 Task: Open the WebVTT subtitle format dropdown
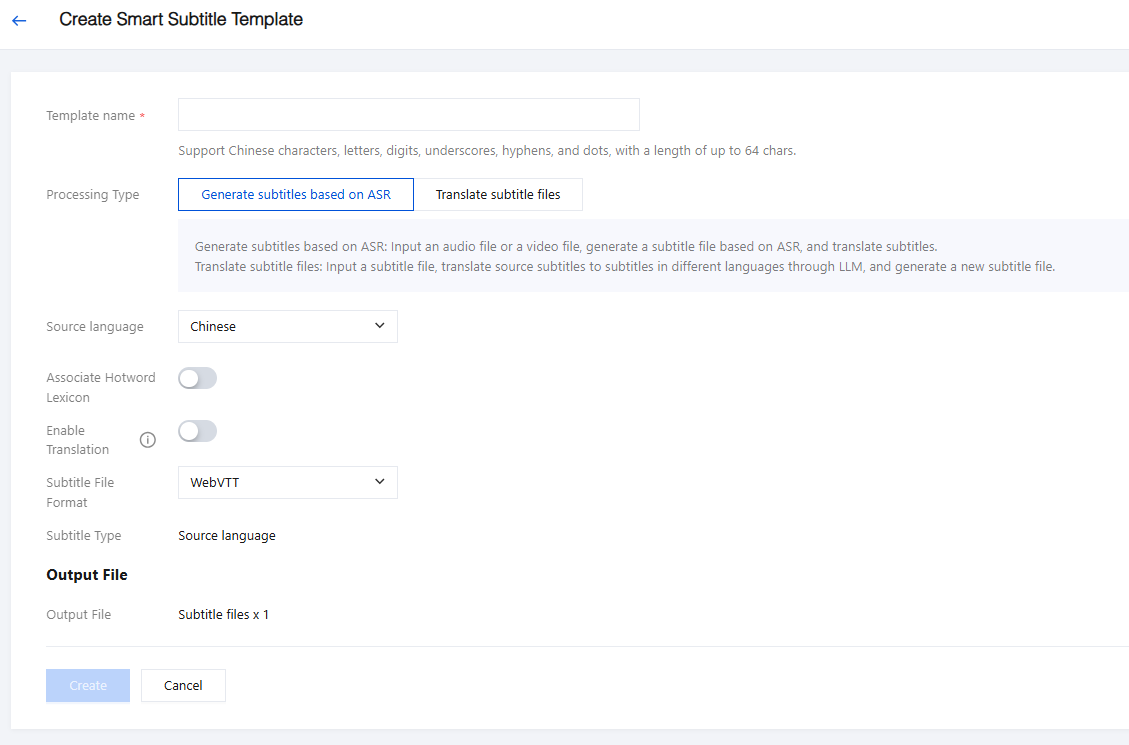tap(287, 482)
